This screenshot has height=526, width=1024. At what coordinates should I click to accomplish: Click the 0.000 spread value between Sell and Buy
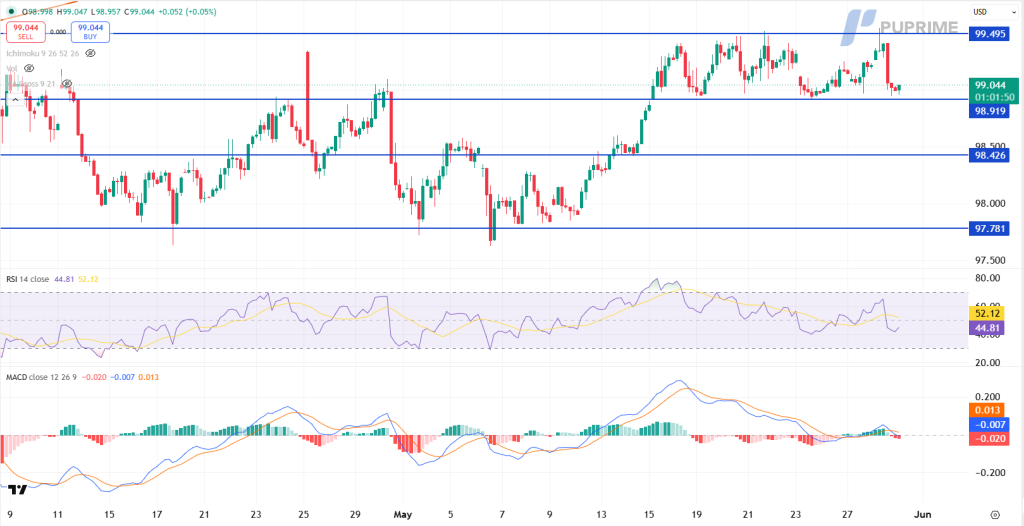[59, 31]
